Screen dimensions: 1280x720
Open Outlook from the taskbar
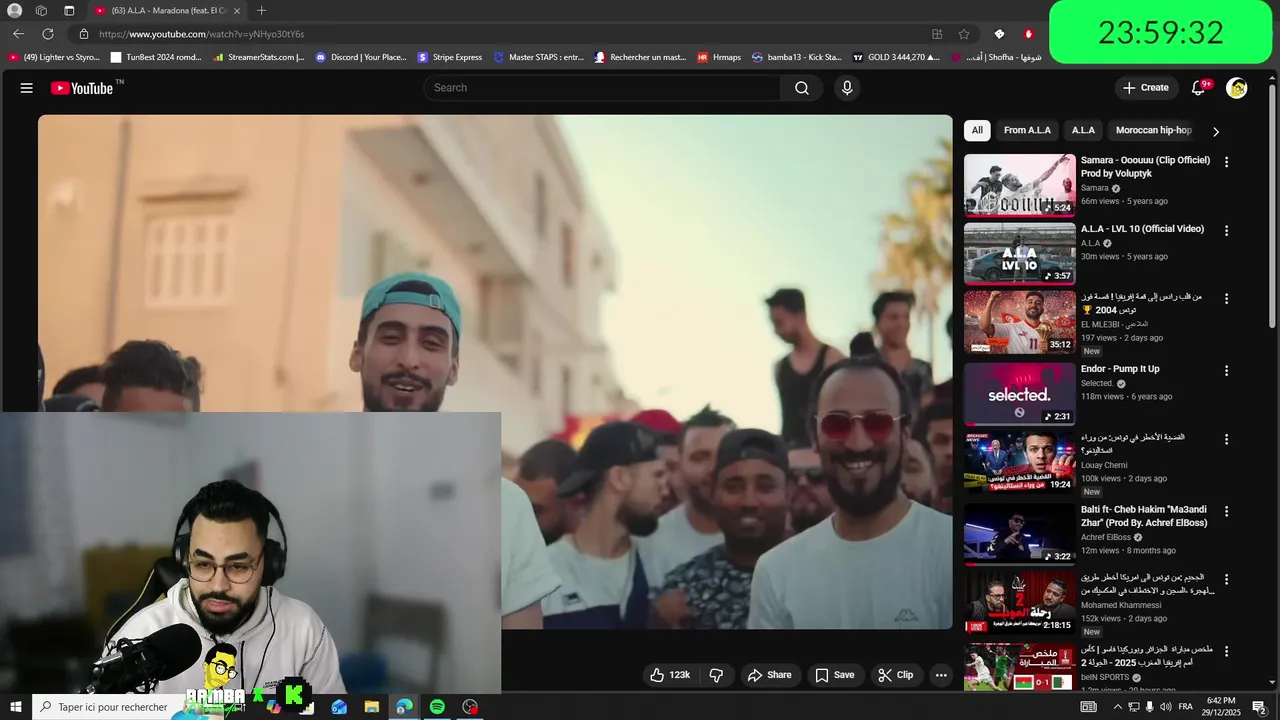[x=339, y=707]
